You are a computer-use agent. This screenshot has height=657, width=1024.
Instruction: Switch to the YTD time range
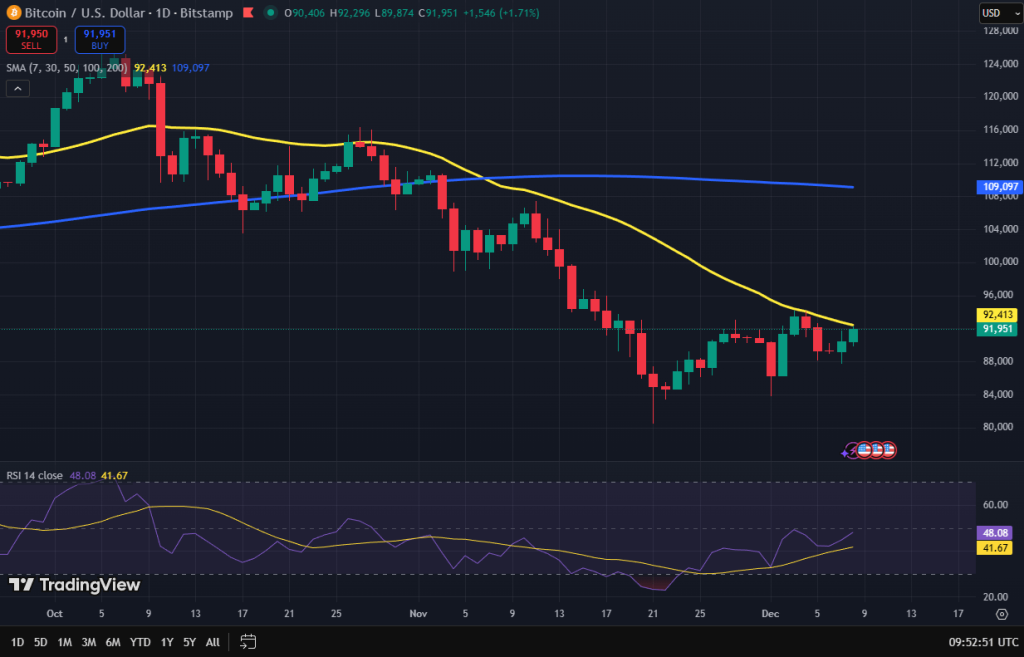click(x=140, y=642)
